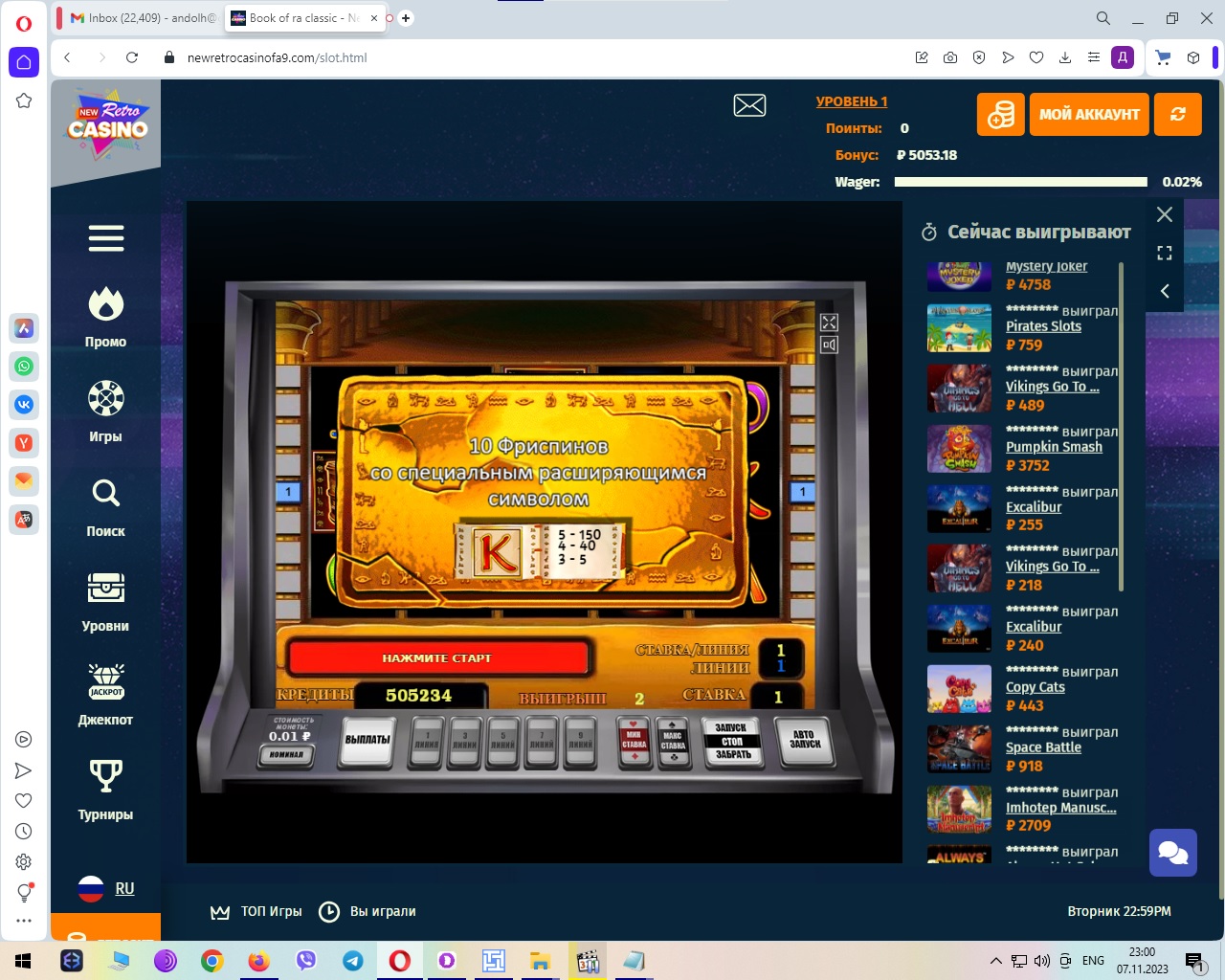This screenshot has width=1225, height=980.
Task: Toggle the slot game sound icon
Action: point(829,345)
